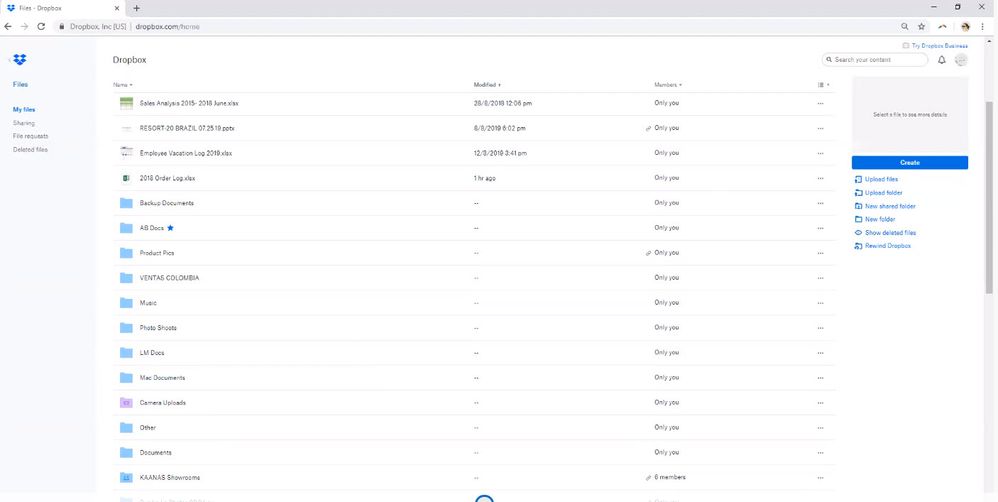Open the account avatar menu

(x=961, y=60)
